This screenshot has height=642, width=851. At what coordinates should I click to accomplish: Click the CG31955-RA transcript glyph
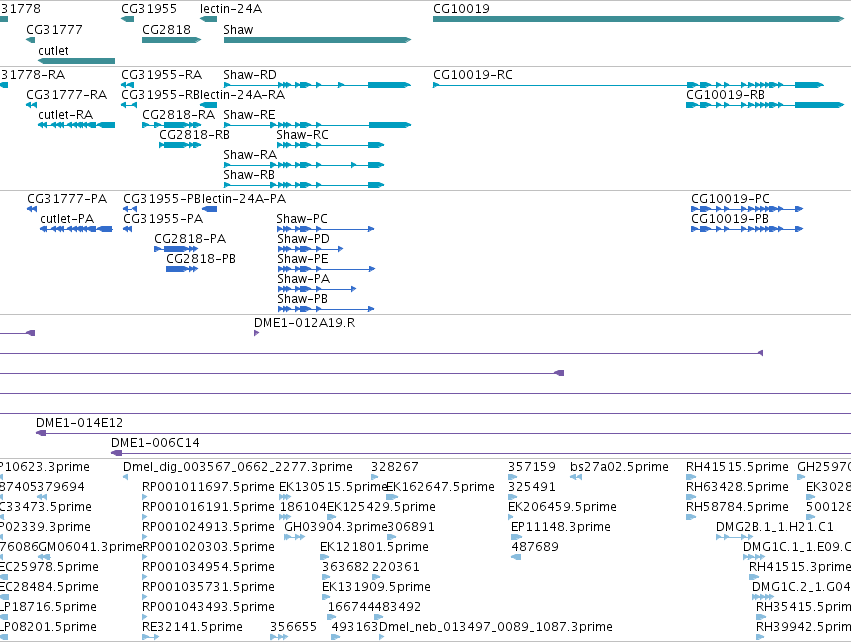pyautogui.click(x=128, y=85)
